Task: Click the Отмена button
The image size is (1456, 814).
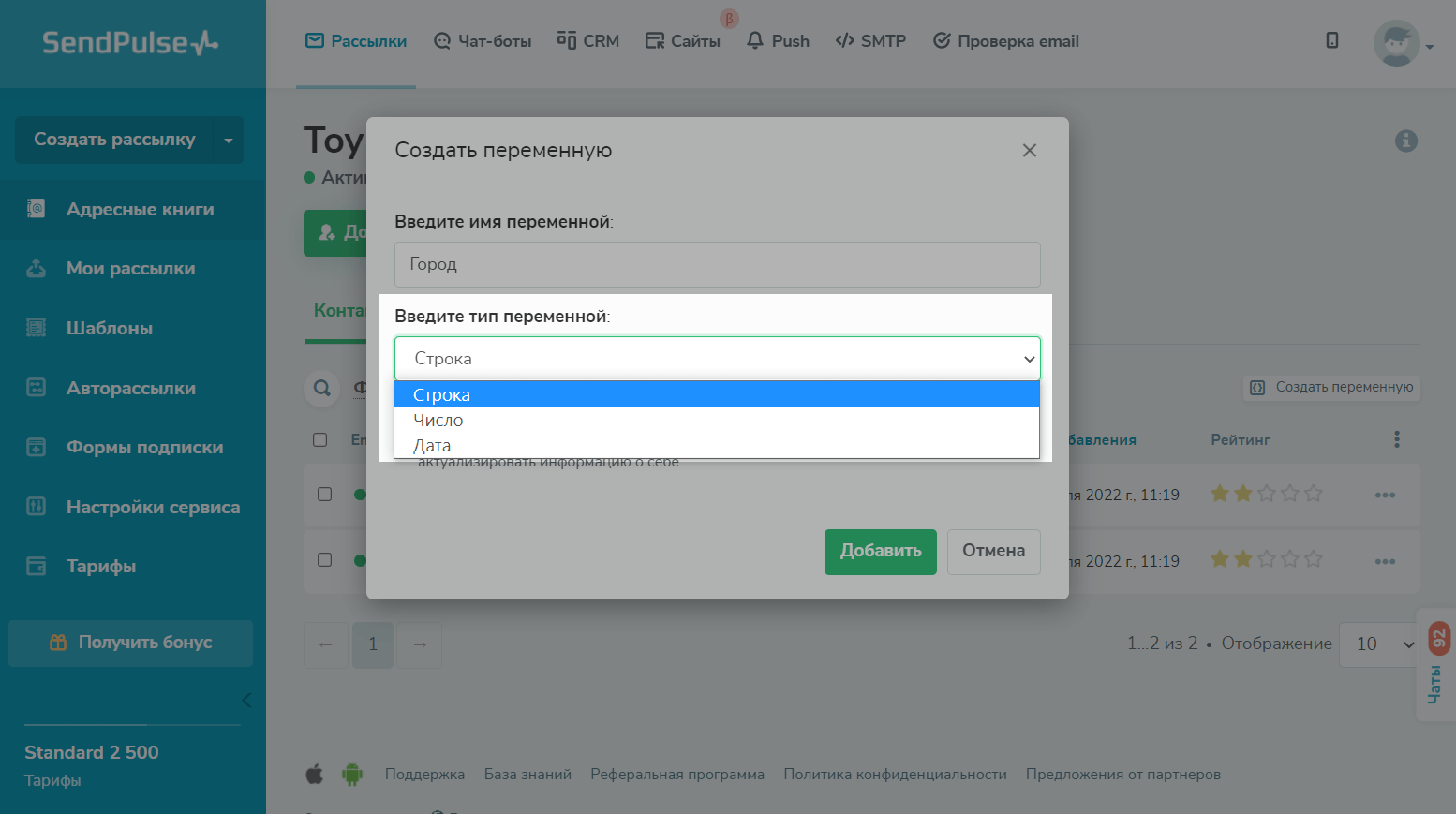Action: point(993,552)
